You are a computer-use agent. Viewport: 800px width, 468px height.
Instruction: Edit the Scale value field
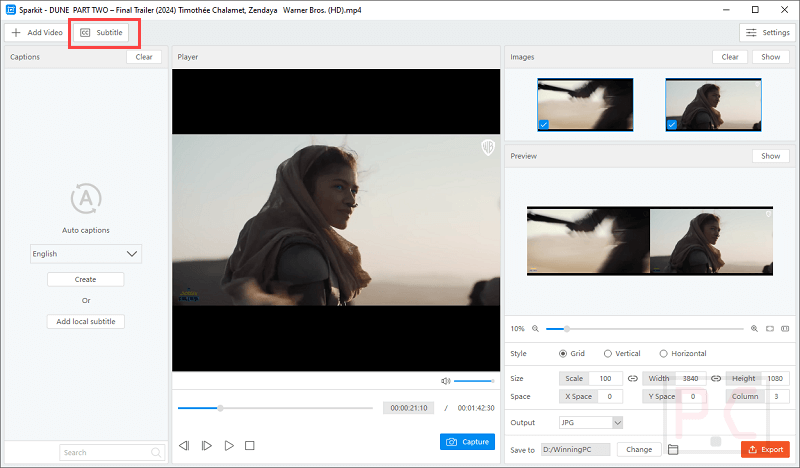pyautogui.click(x=605, y=378)
